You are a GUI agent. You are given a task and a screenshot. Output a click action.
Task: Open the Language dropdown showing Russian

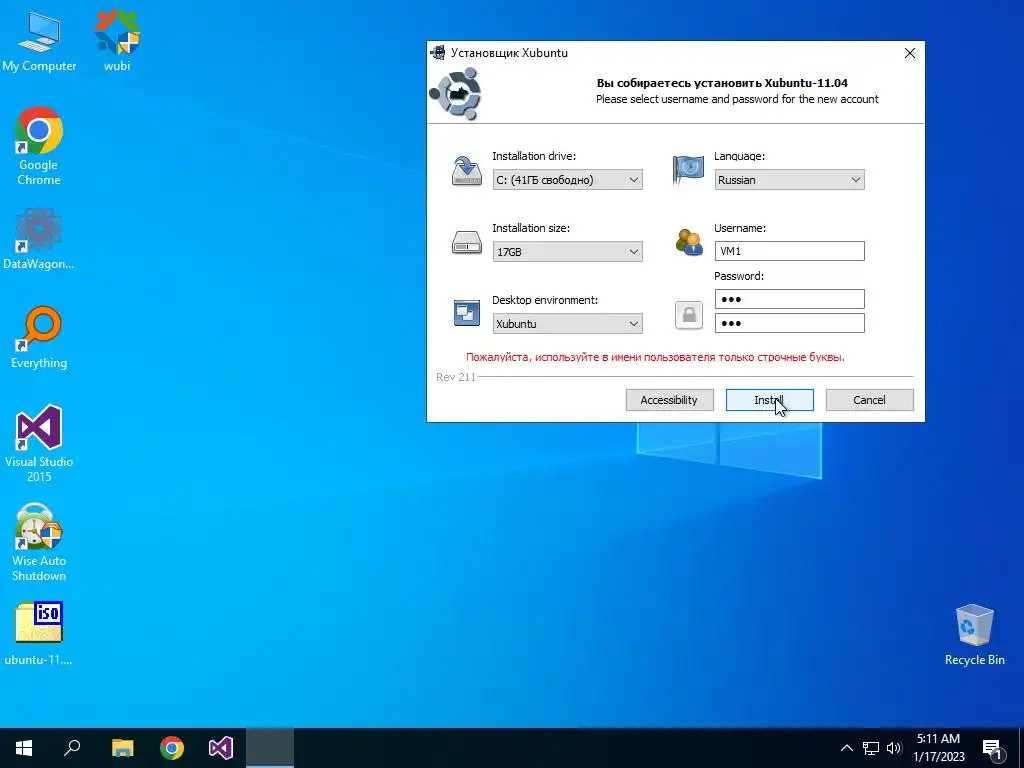790,180
